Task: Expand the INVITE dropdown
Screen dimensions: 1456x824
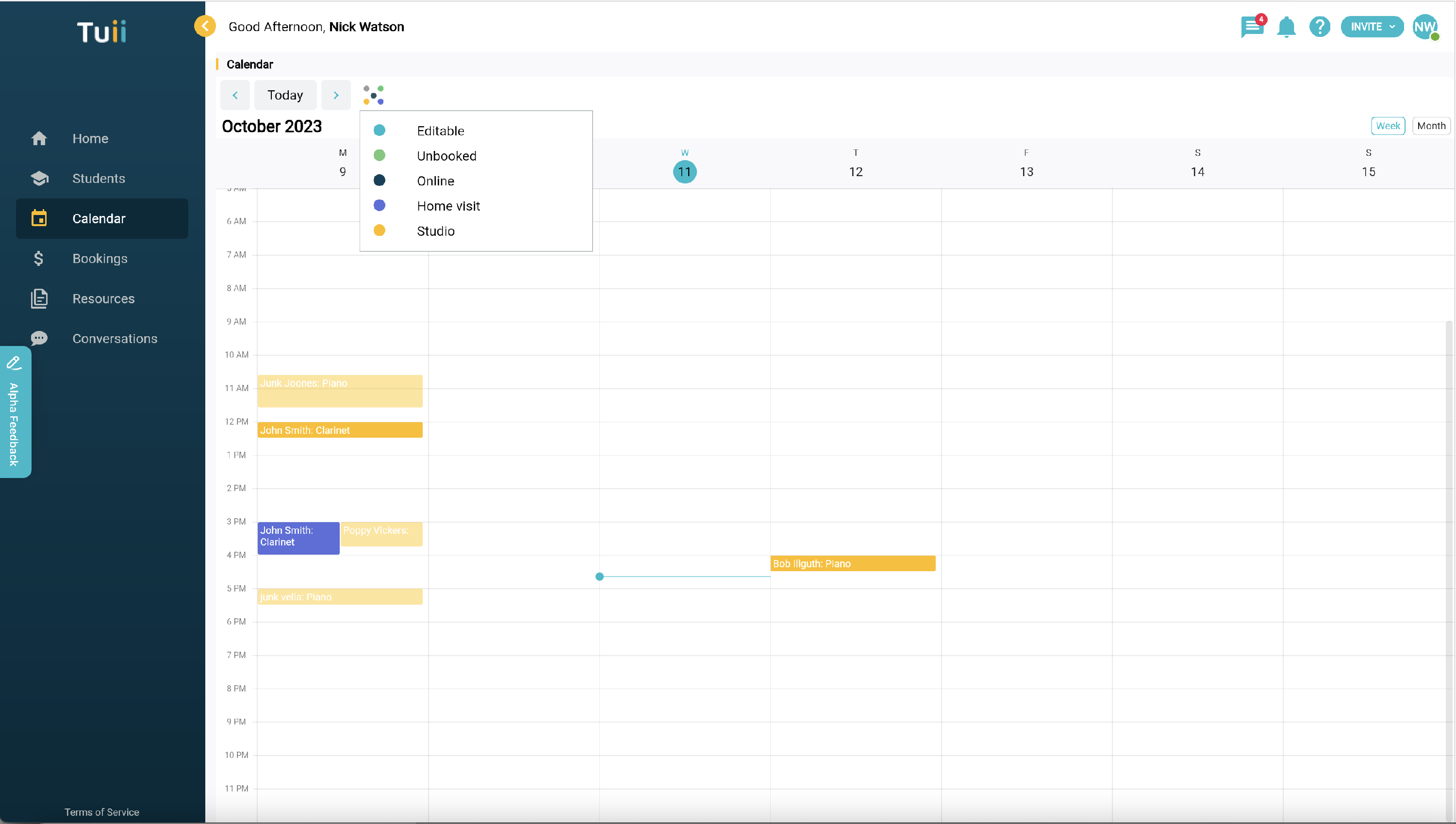Action: click(x=1372, y=27)
